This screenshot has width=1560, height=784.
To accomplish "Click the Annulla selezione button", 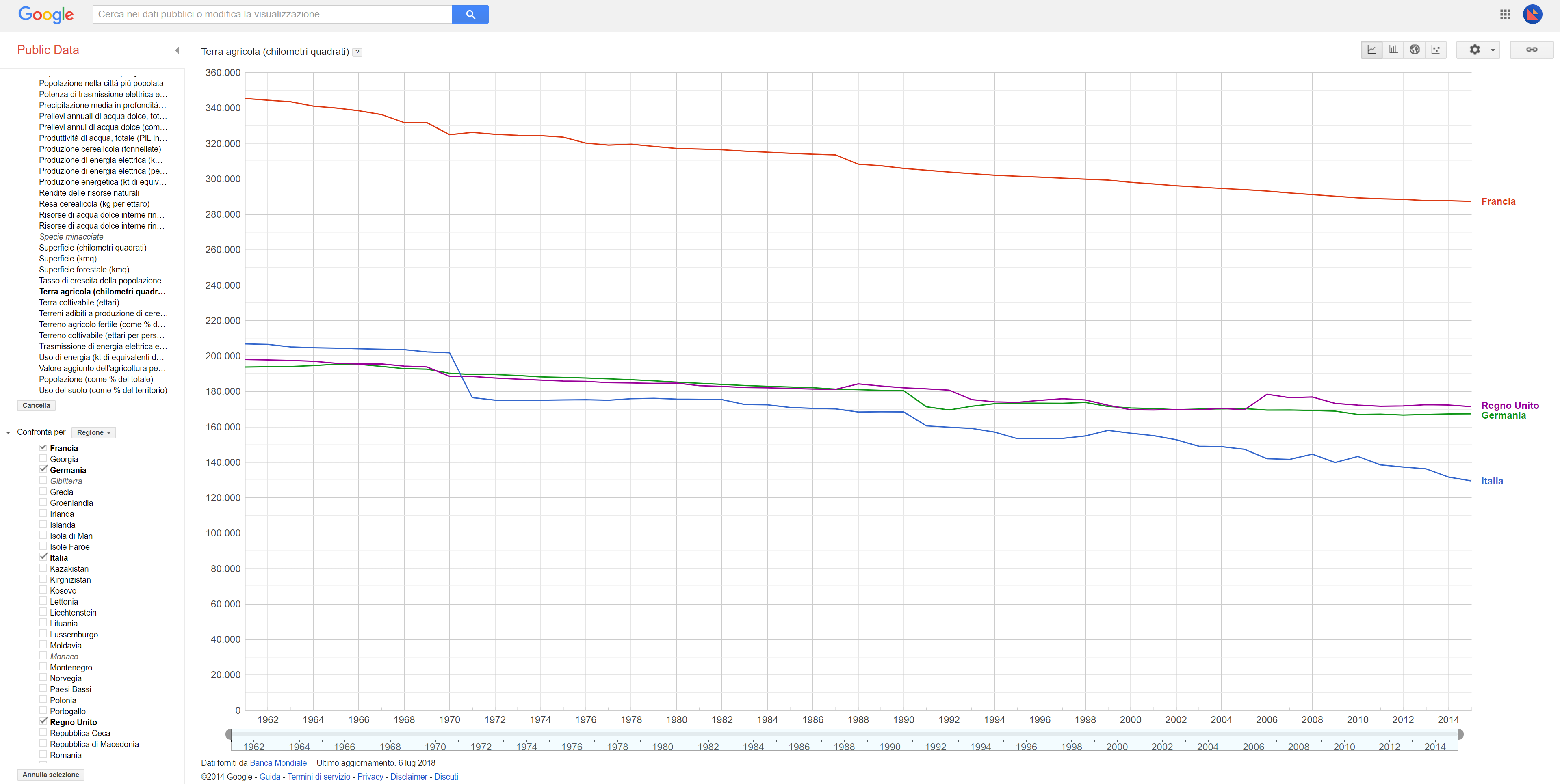I will tap(51, 774).
